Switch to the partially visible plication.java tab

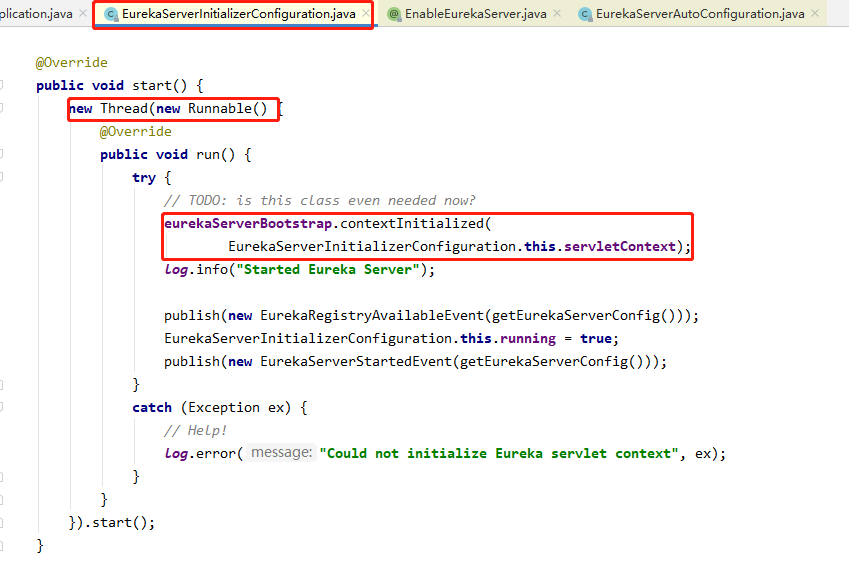click(36, 14)
